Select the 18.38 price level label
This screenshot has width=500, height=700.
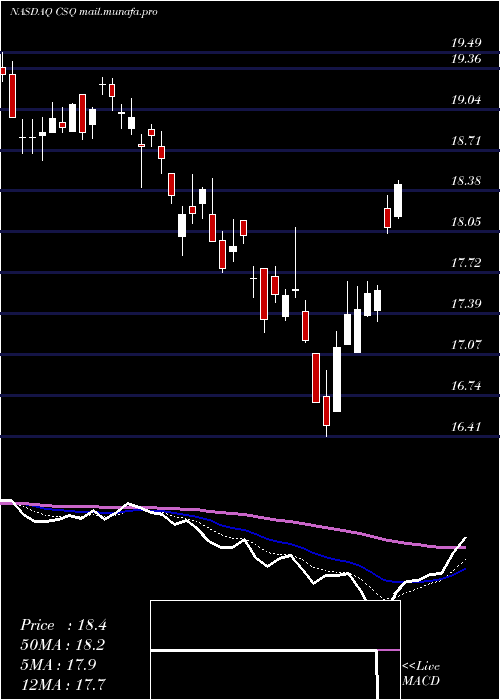[x=466, y=181]
